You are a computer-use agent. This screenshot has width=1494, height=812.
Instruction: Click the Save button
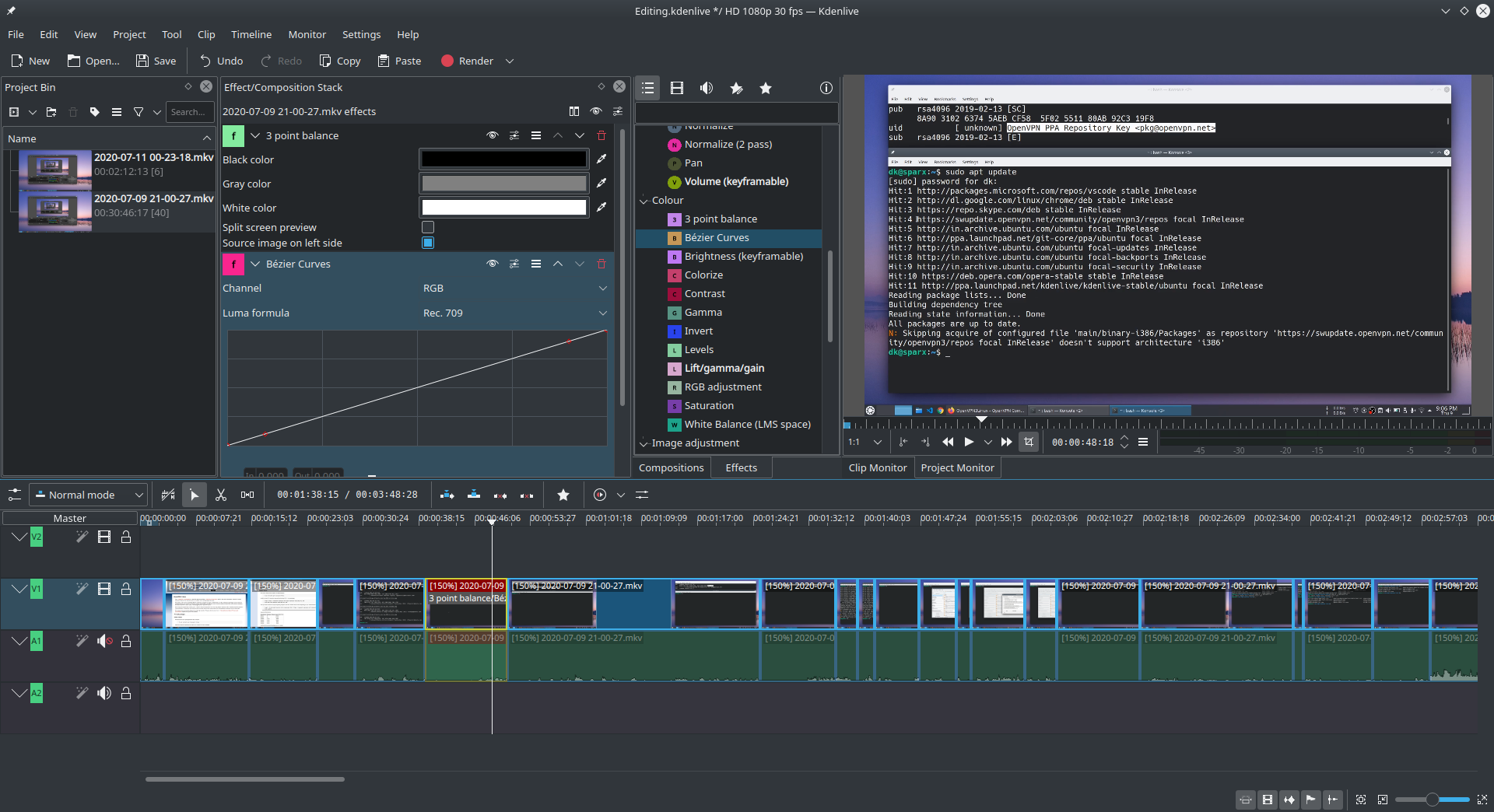click(156, 61)
